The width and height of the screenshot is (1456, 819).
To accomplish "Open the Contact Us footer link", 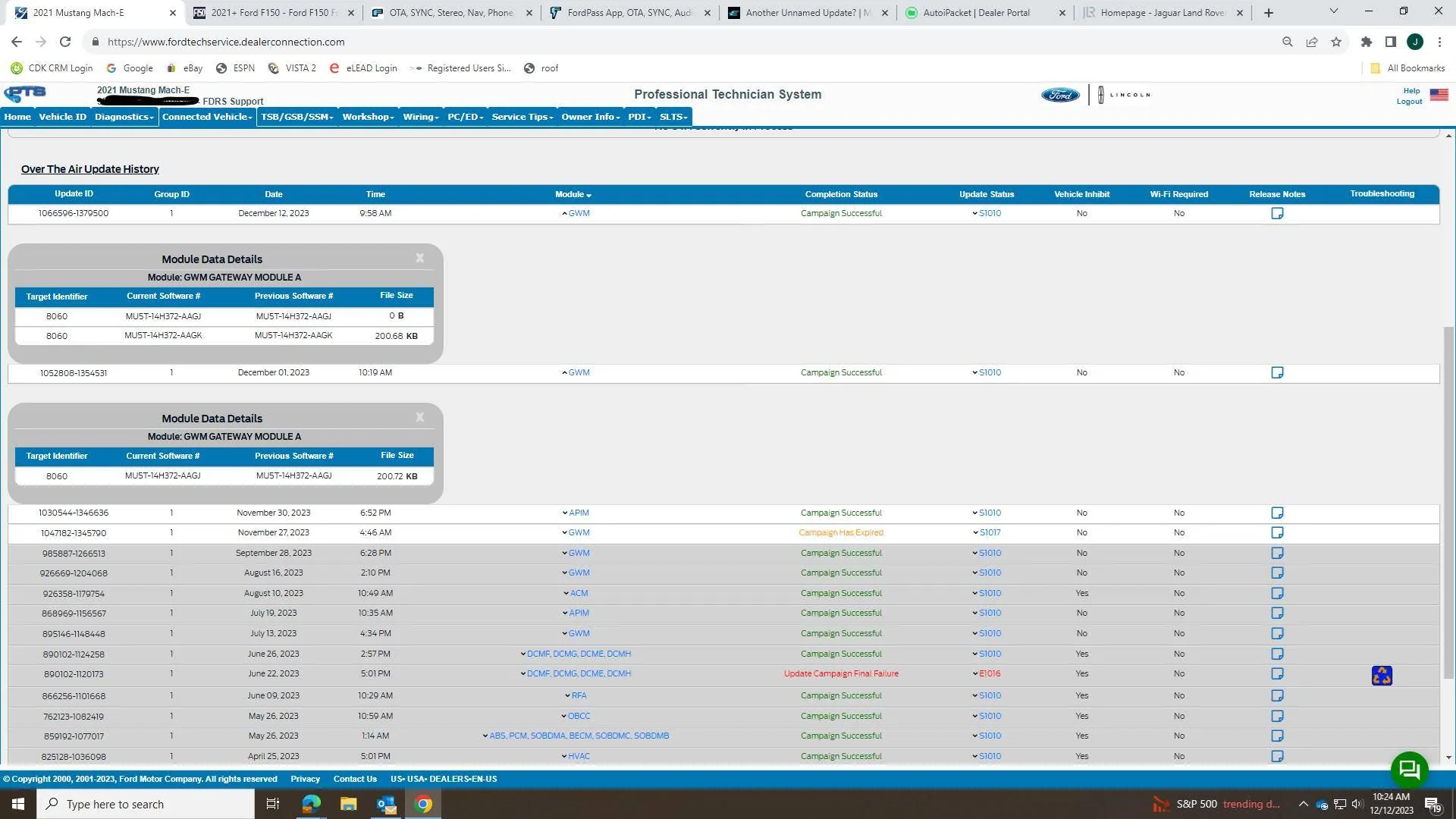I will [x=355, y=779].
